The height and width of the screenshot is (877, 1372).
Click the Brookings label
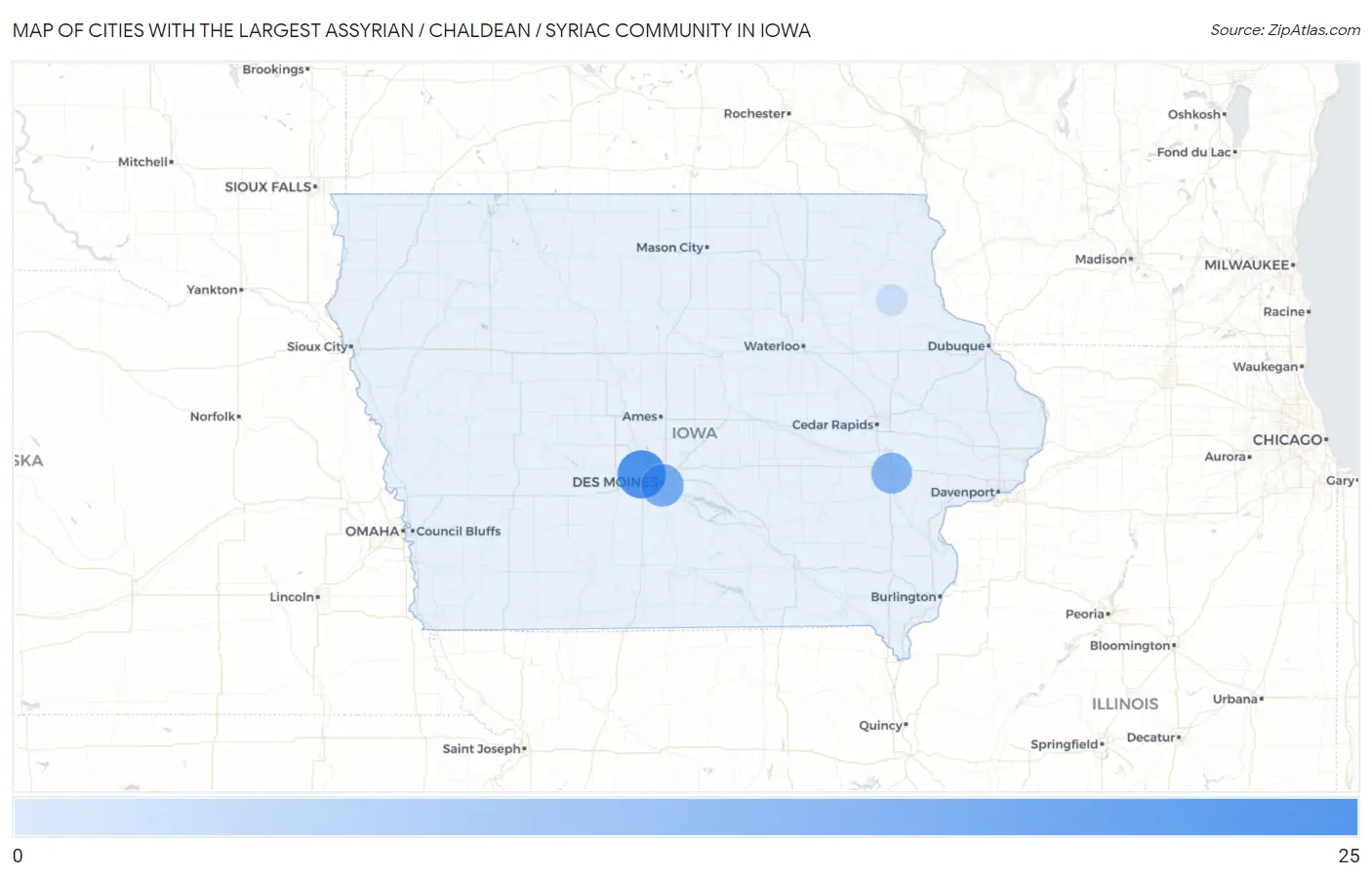(x=273, y=69)
